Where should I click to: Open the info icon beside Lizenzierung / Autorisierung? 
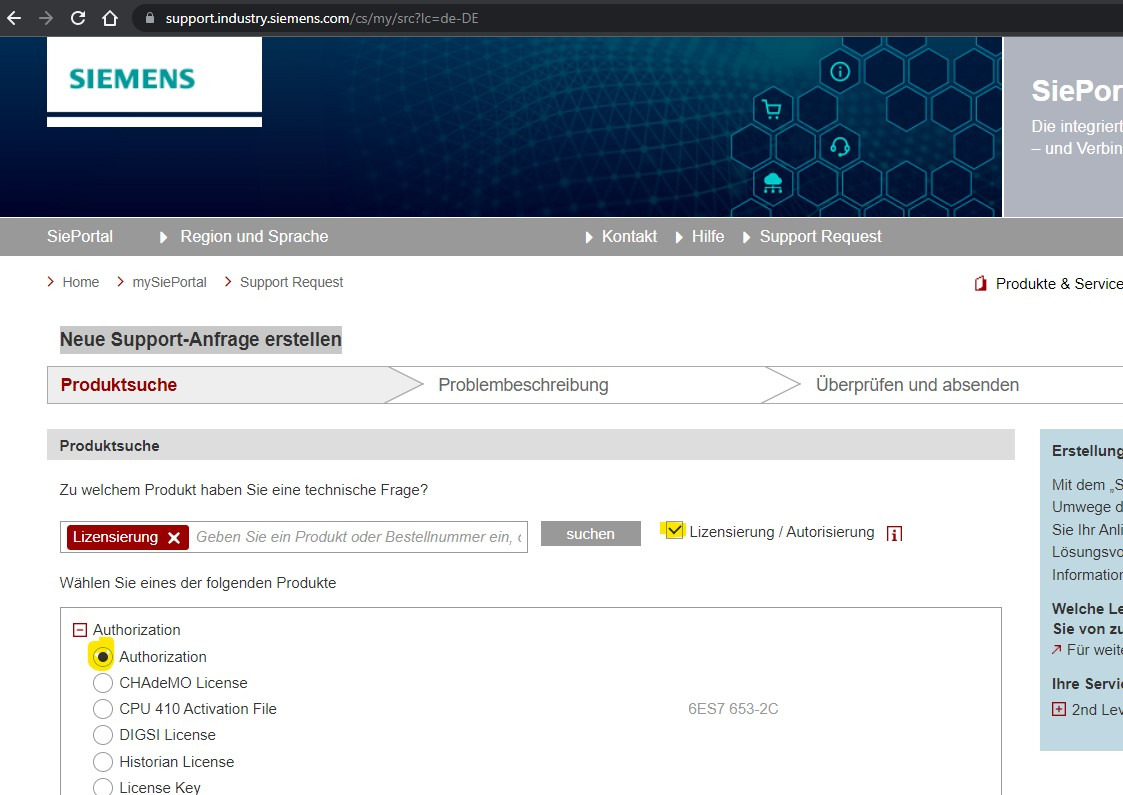coord(894,534)
